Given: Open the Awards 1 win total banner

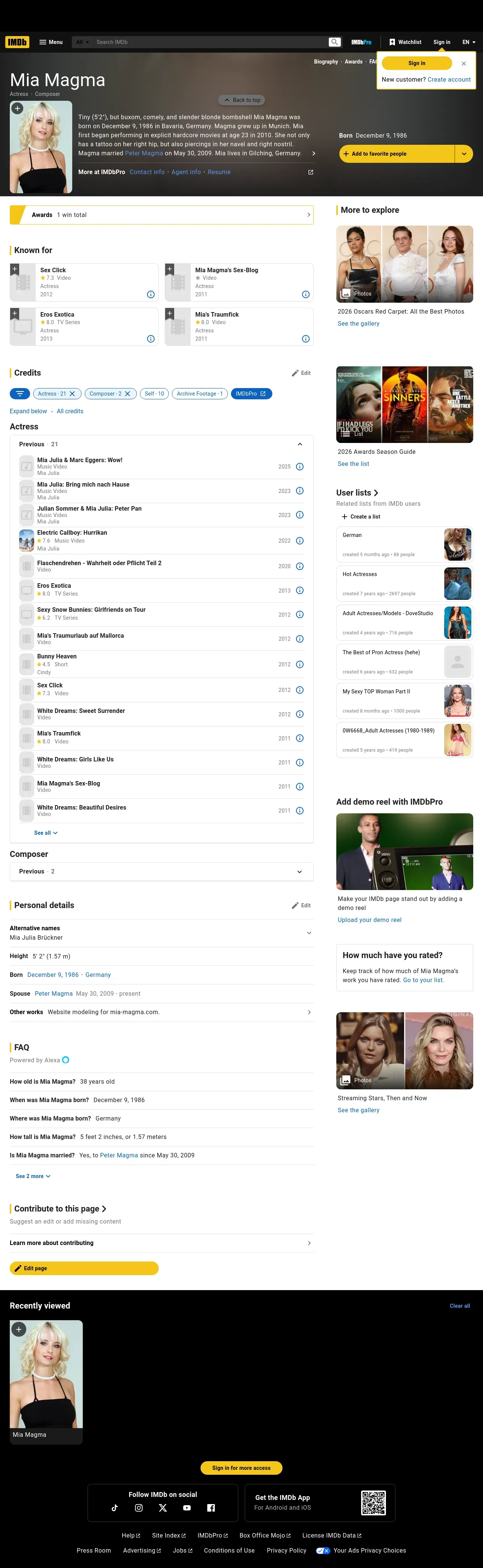Looking at the screenshot, I should click(161, 215).
